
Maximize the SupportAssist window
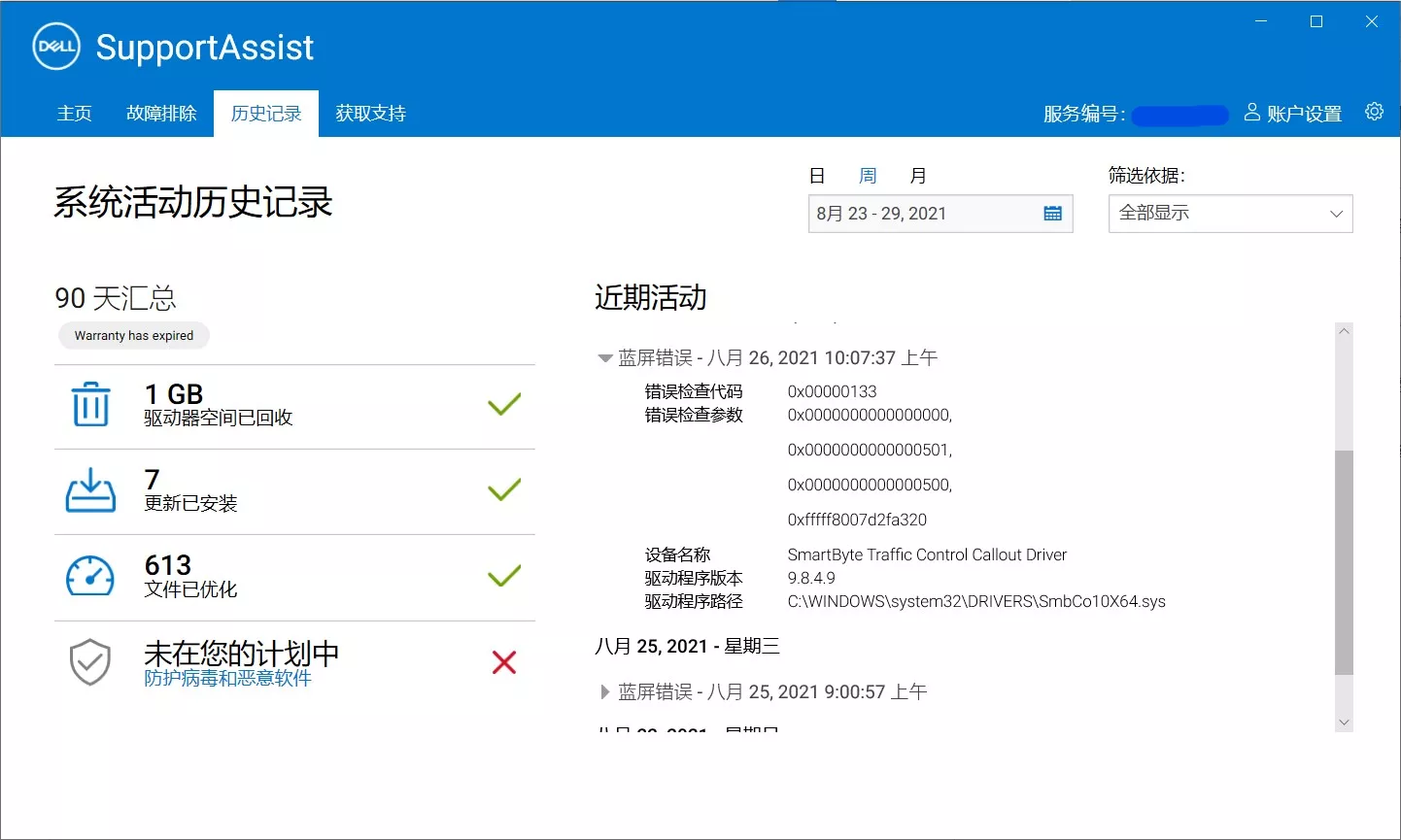[x=1316, y=21]
